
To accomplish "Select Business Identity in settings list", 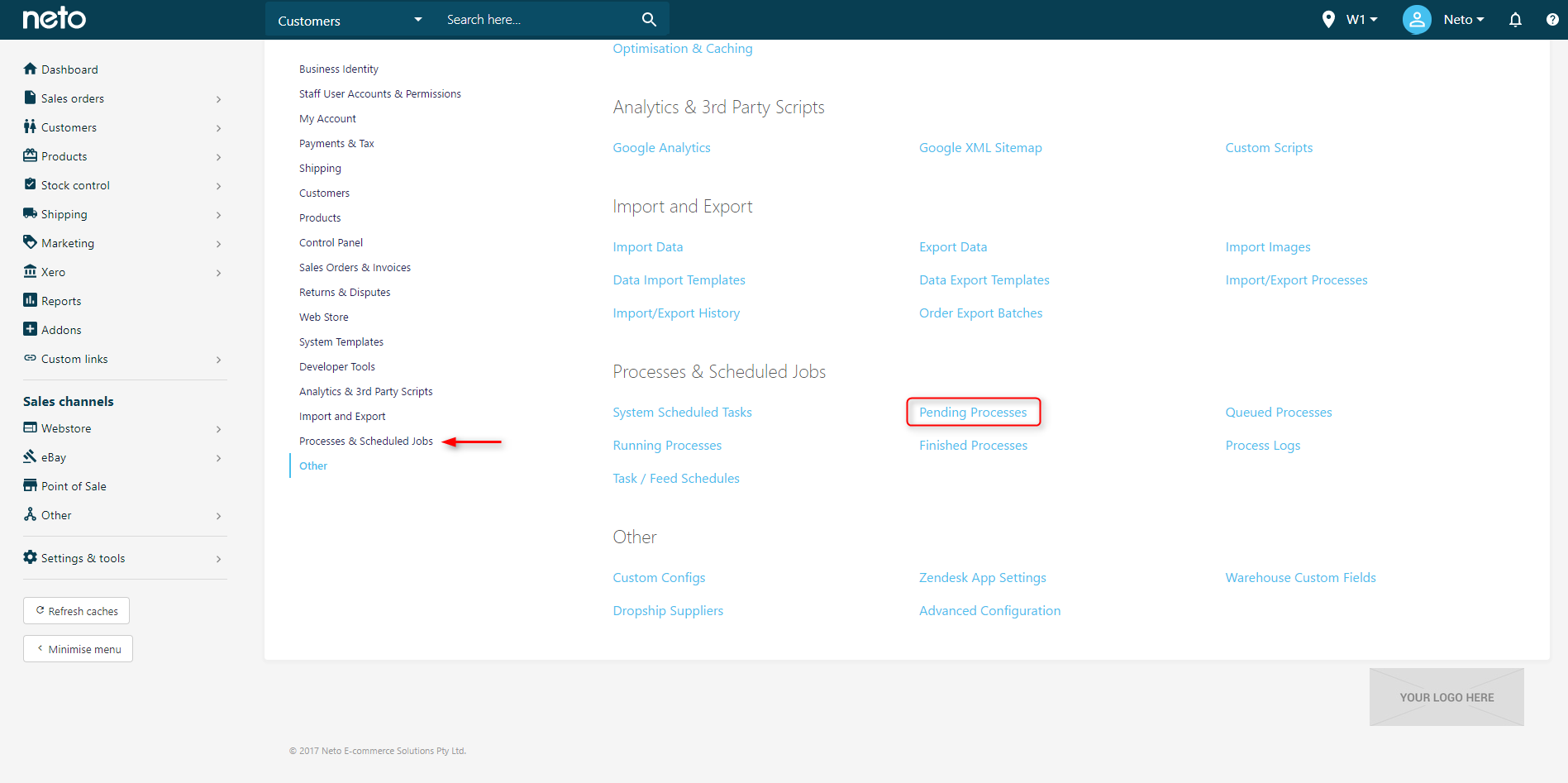I will coord(339,69).
